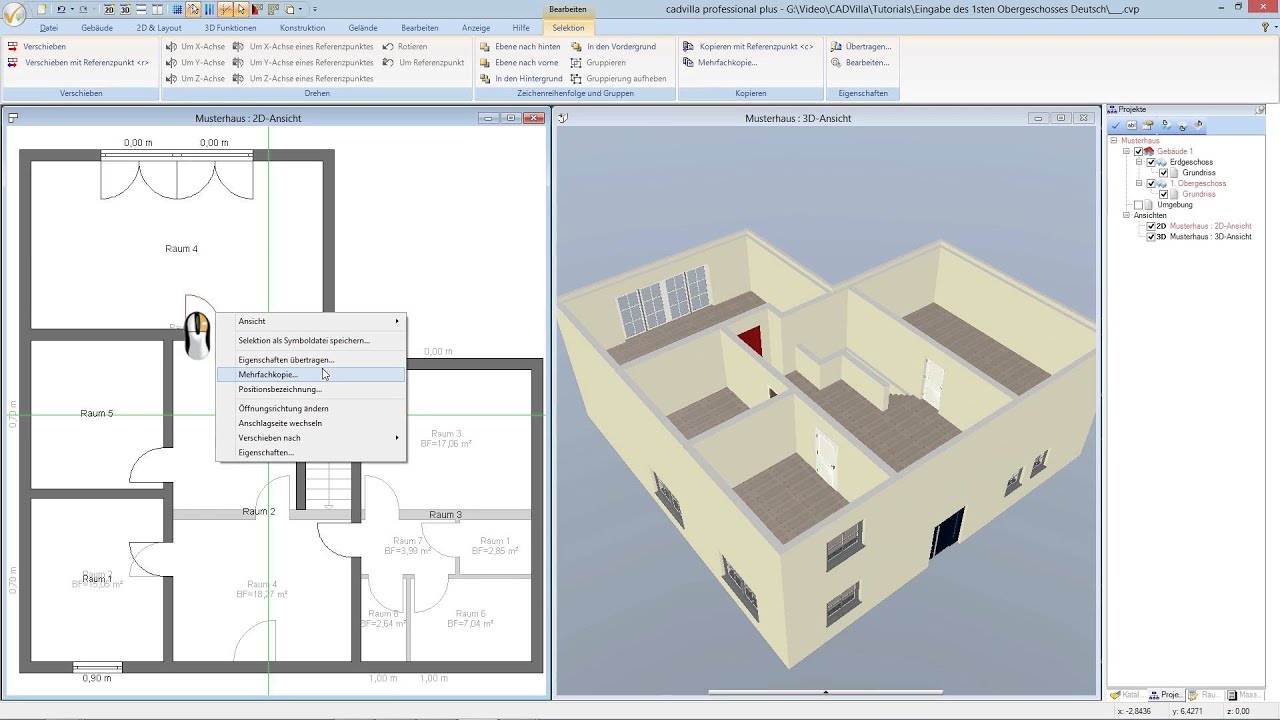The height and width of the screenshot is (720, 1280).
Task: Toggle the Gebäude 1 checkbox
Action: click(1138, 151)
